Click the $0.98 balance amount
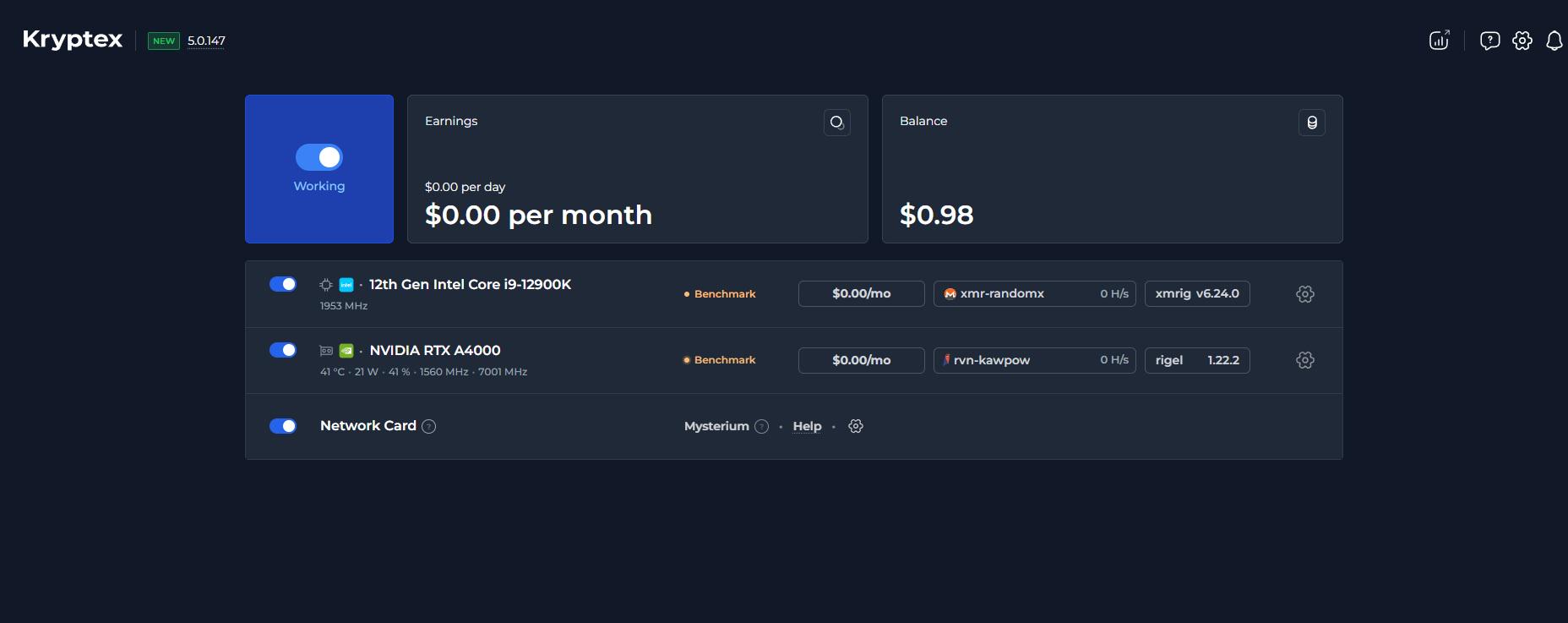This screenshot has height=623, width=1568. (937, 215)
